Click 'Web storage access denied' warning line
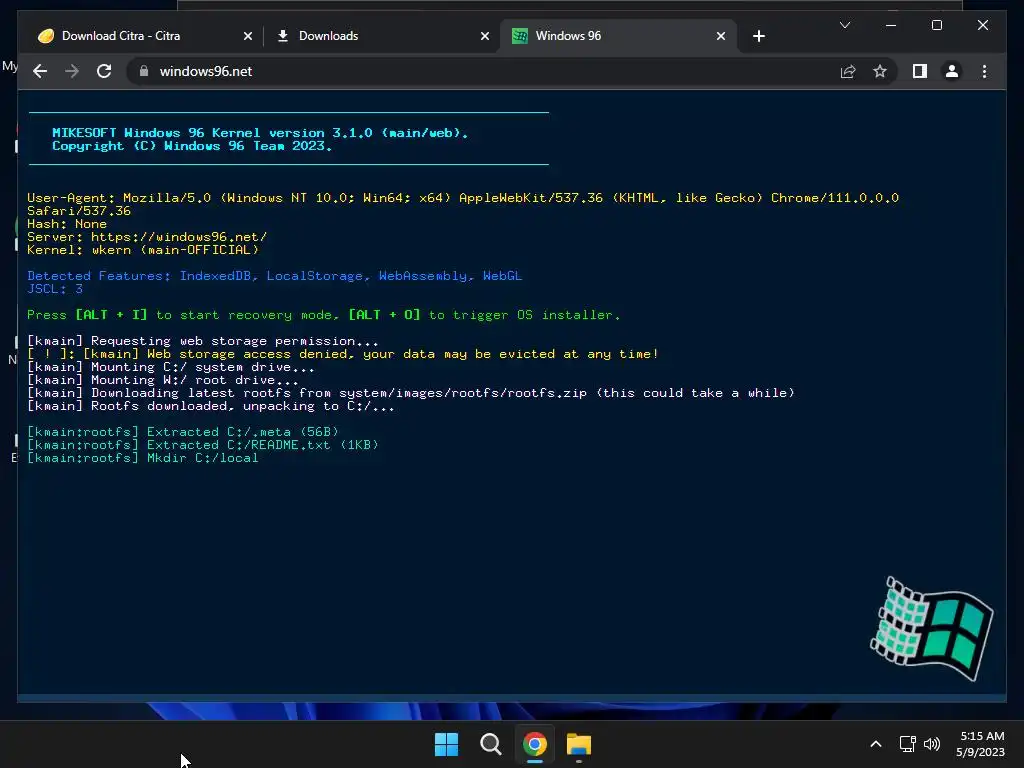This screenshot has height=768, width=1024. click(x=343, y=354)
